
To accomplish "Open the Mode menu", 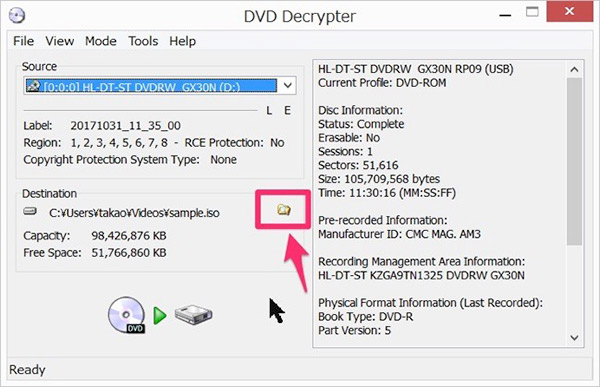I will [101, 41].
